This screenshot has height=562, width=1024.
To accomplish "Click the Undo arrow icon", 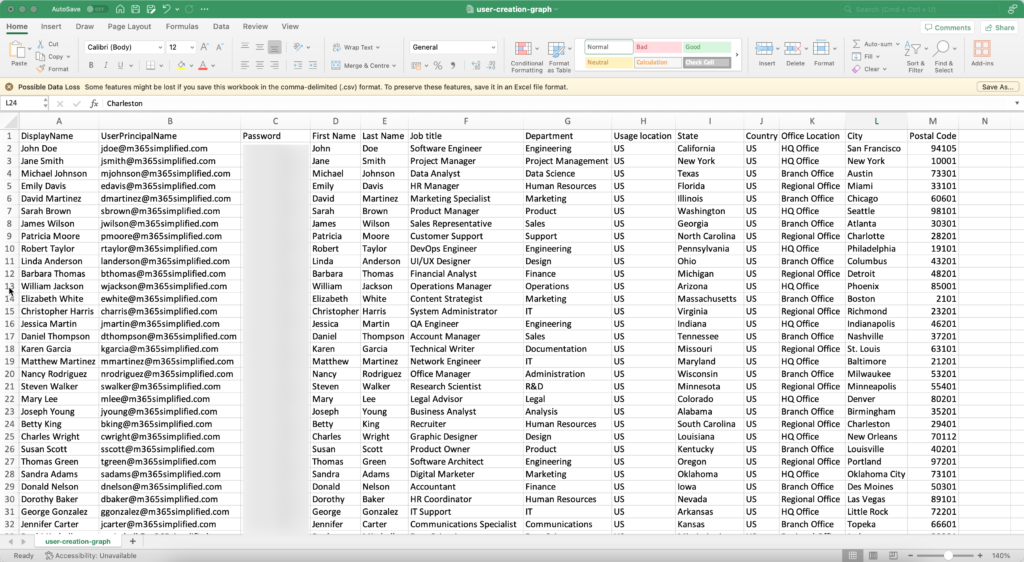I will click(167, 9).
